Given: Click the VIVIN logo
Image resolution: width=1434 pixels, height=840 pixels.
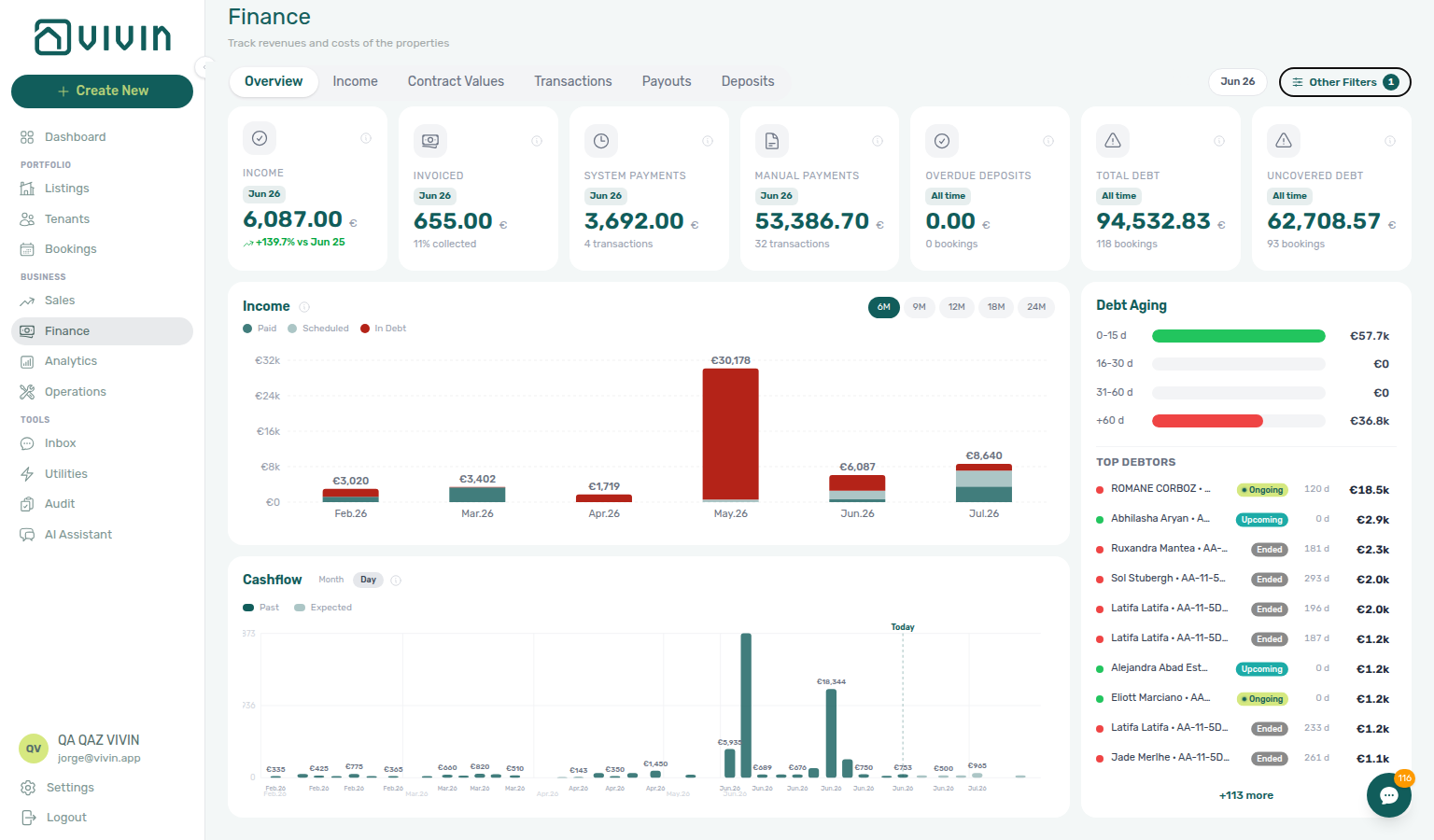Looking at the screenshot, I should coord(103,37).
